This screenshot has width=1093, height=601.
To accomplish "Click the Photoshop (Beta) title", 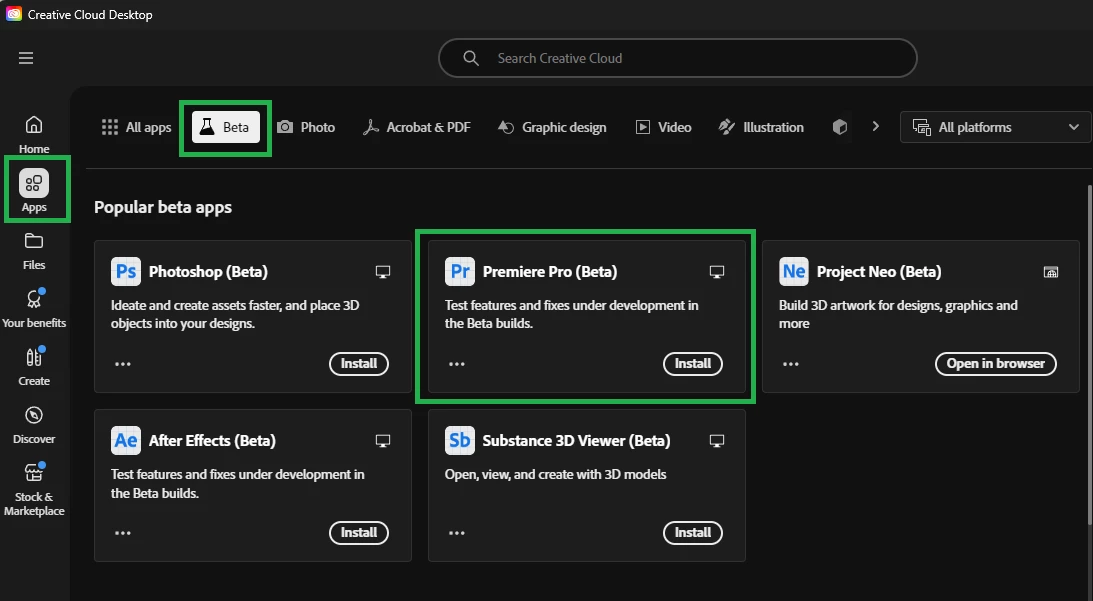I will click(x=208, y=272).
